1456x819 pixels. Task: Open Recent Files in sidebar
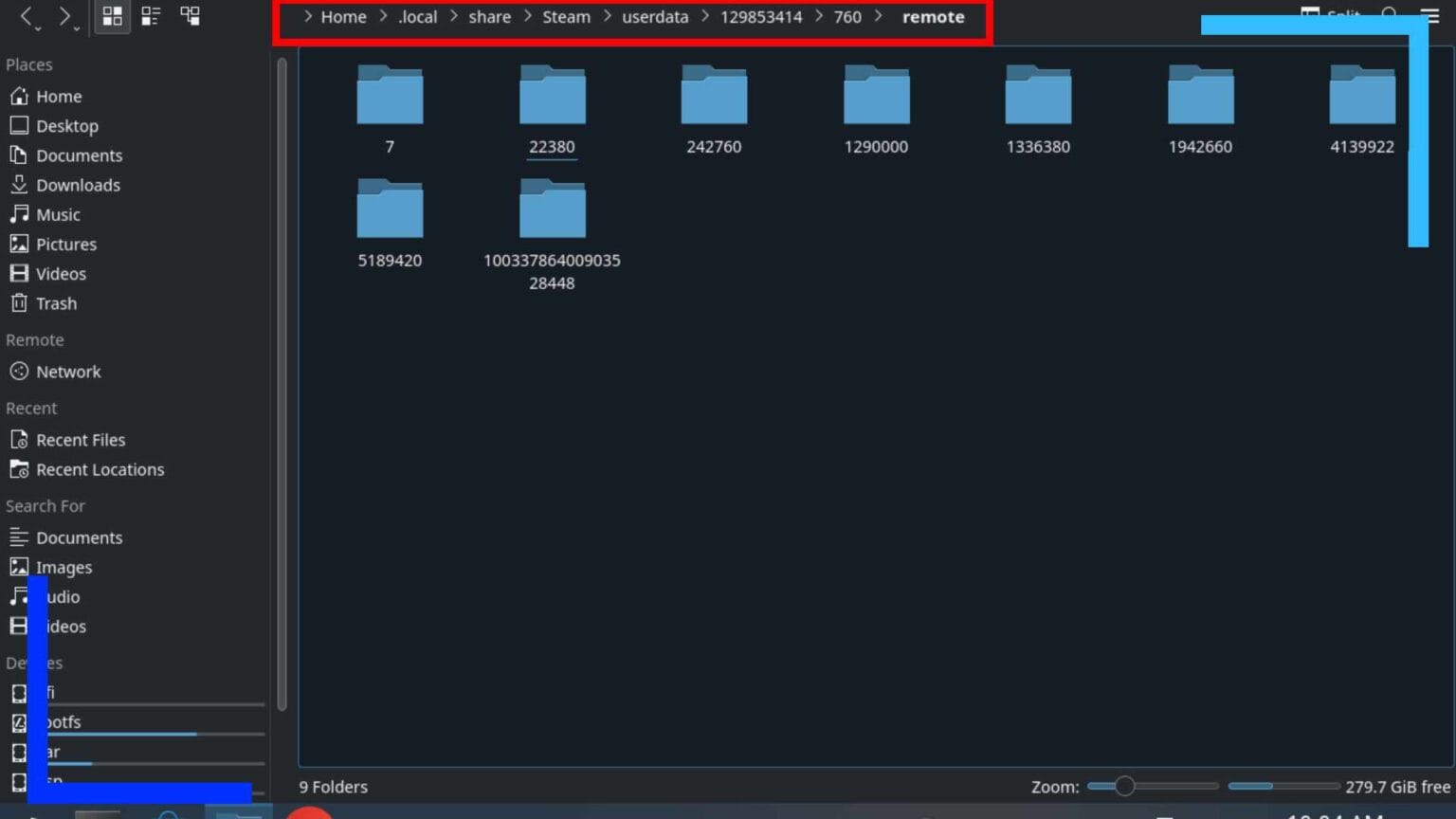point(81,440)
